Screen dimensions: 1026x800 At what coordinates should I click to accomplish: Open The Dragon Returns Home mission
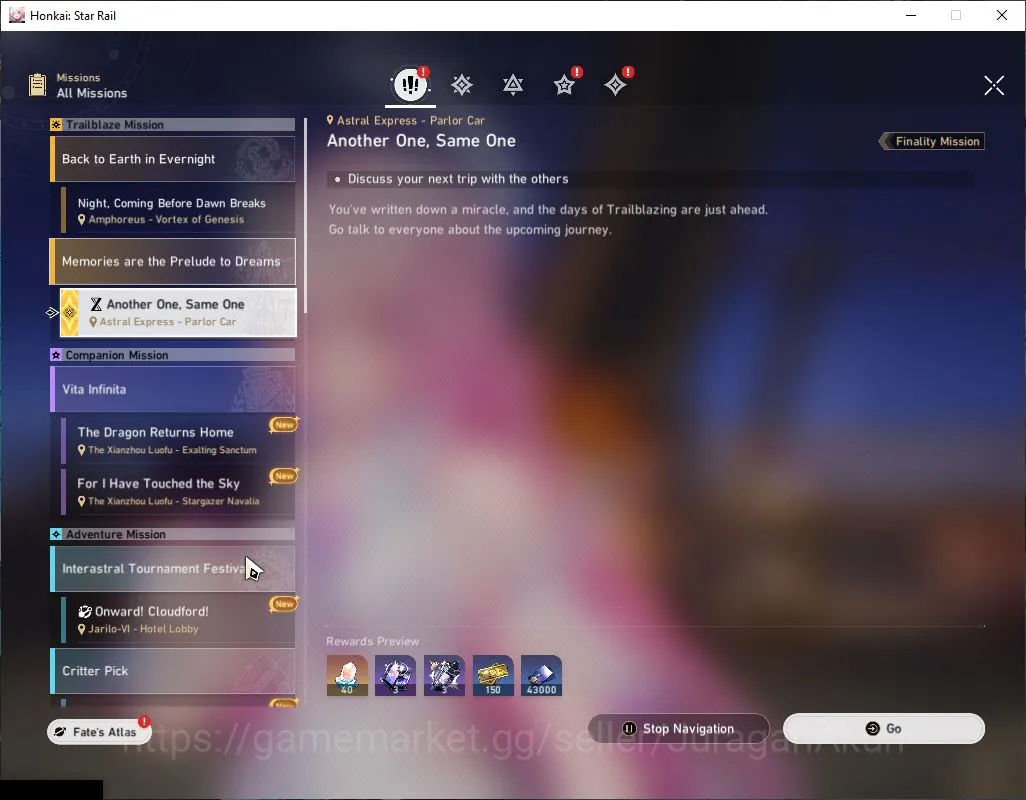tap(178, 440)
